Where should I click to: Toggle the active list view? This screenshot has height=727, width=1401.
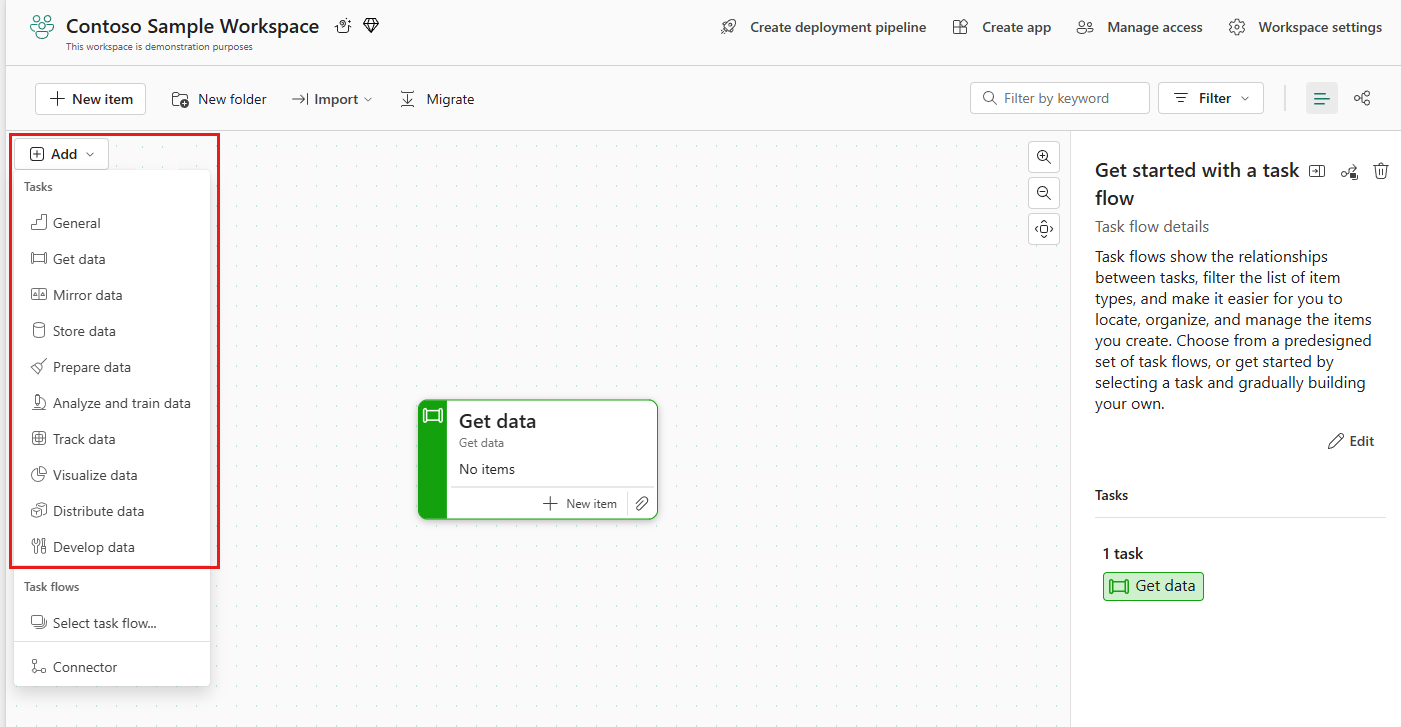[1321, 98]
